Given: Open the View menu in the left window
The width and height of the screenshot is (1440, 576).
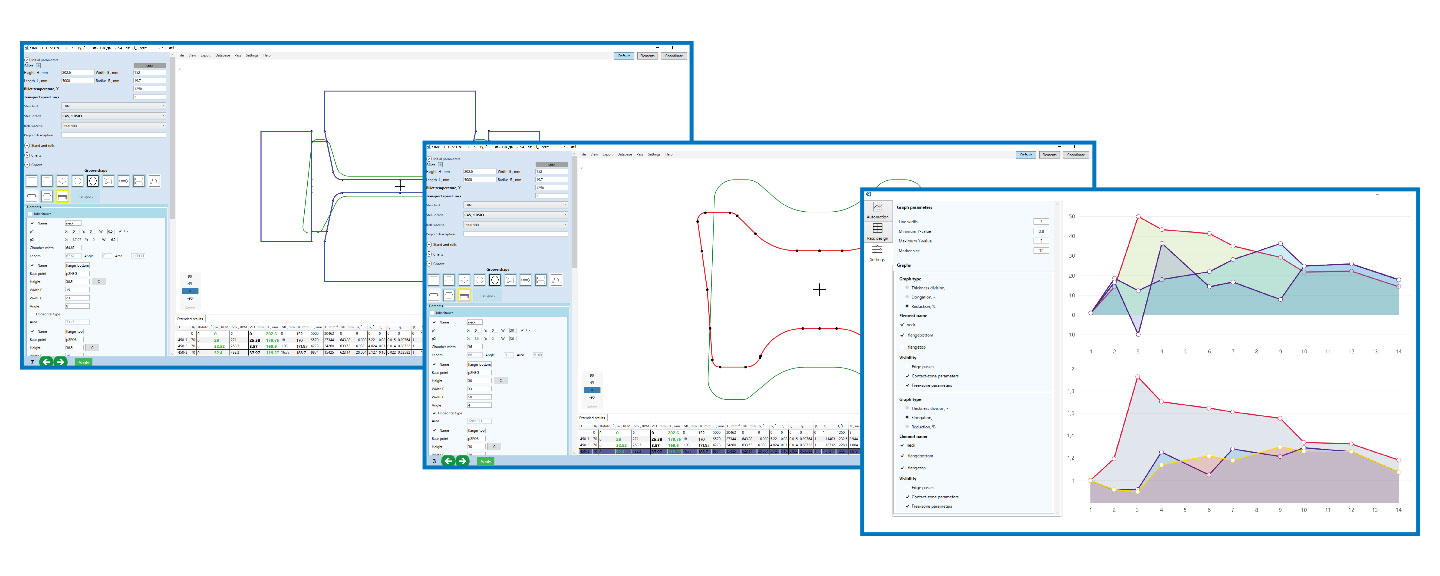Looking at the screenshot, I should [237, 55].
